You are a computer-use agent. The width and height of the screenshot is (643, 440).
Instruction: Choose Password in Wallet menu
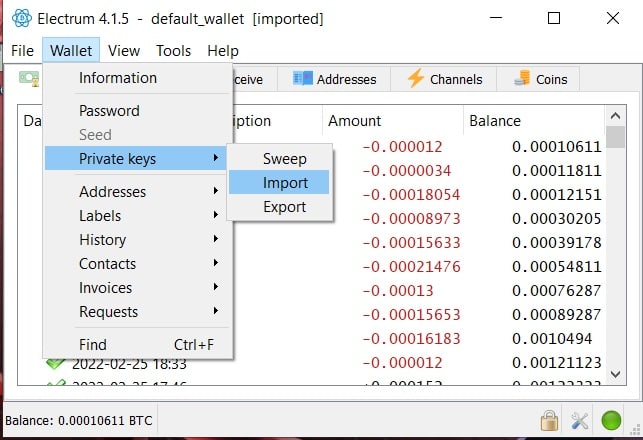pos(138,111)
